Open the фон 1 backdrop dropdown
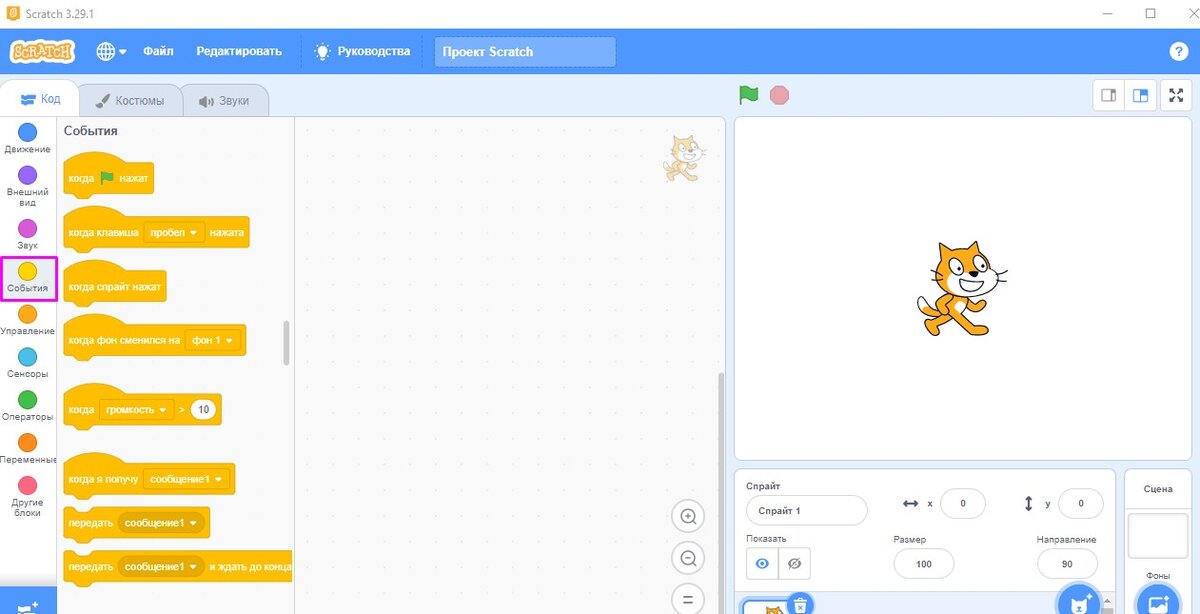Image resolution: width=1200 pixels, height=614 pixels. point(212,340)
